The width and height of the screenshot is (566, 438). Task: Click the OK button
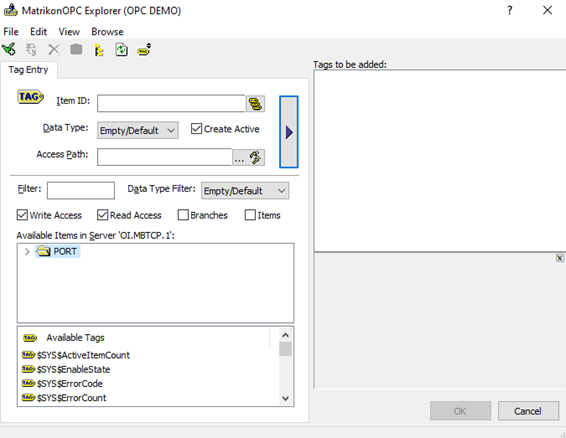[460, 411]
